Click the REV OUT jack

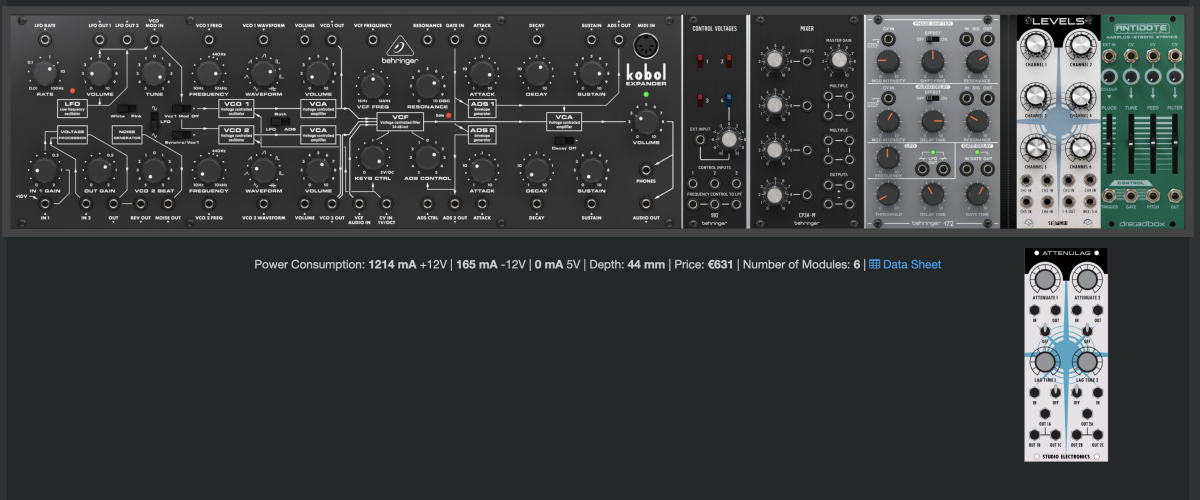(x=141, y=203)
